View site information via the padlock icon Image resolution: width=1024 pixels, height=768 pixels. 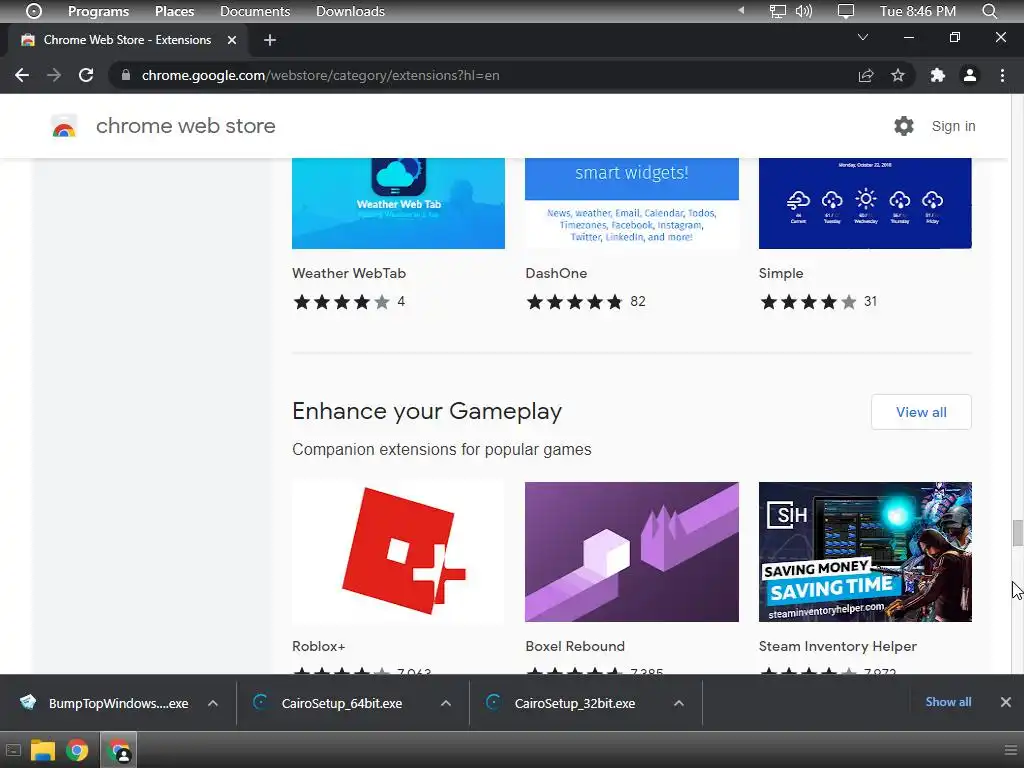(x=126, y=75)
